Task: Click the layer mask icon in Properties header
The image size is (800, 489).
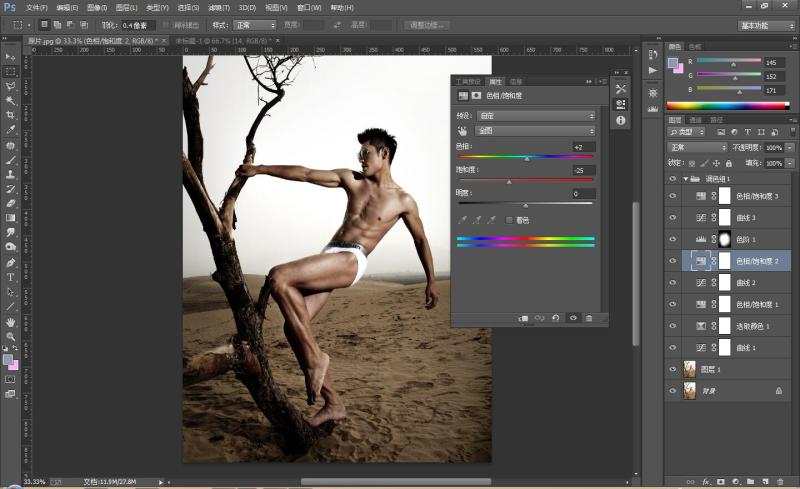Action: click(x=476, y=95)
